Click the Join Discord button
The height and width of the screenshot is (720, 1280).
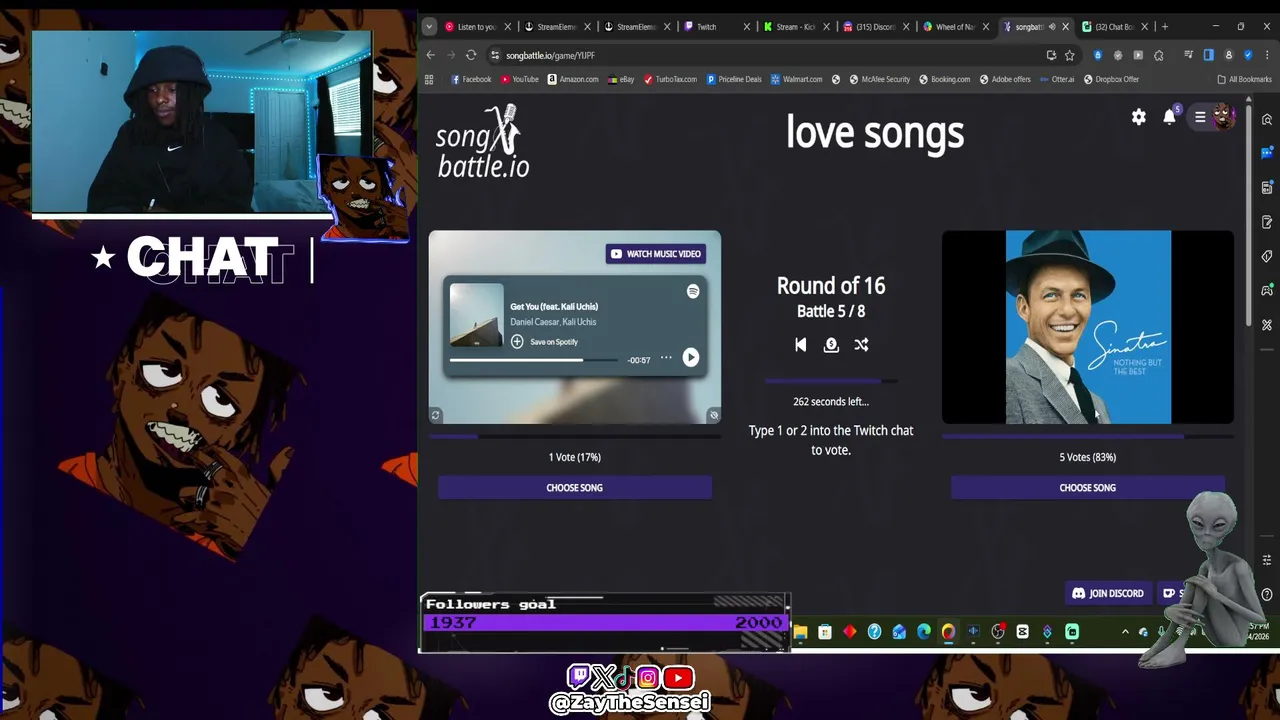point(1108,593)
